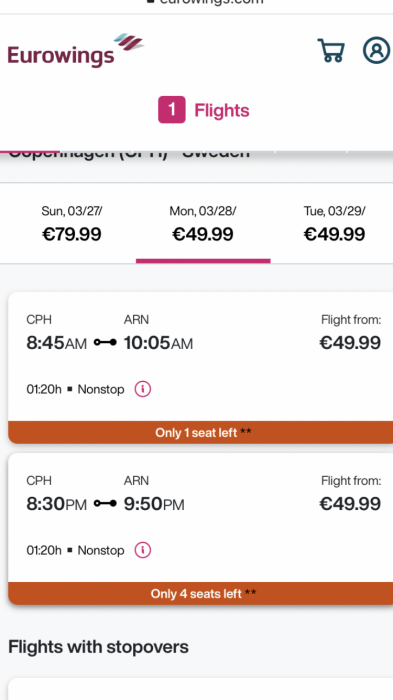The image size is (393, 700).
Task: Click the €49.99 price of morning flight
Action: click(x=350, y=343)
